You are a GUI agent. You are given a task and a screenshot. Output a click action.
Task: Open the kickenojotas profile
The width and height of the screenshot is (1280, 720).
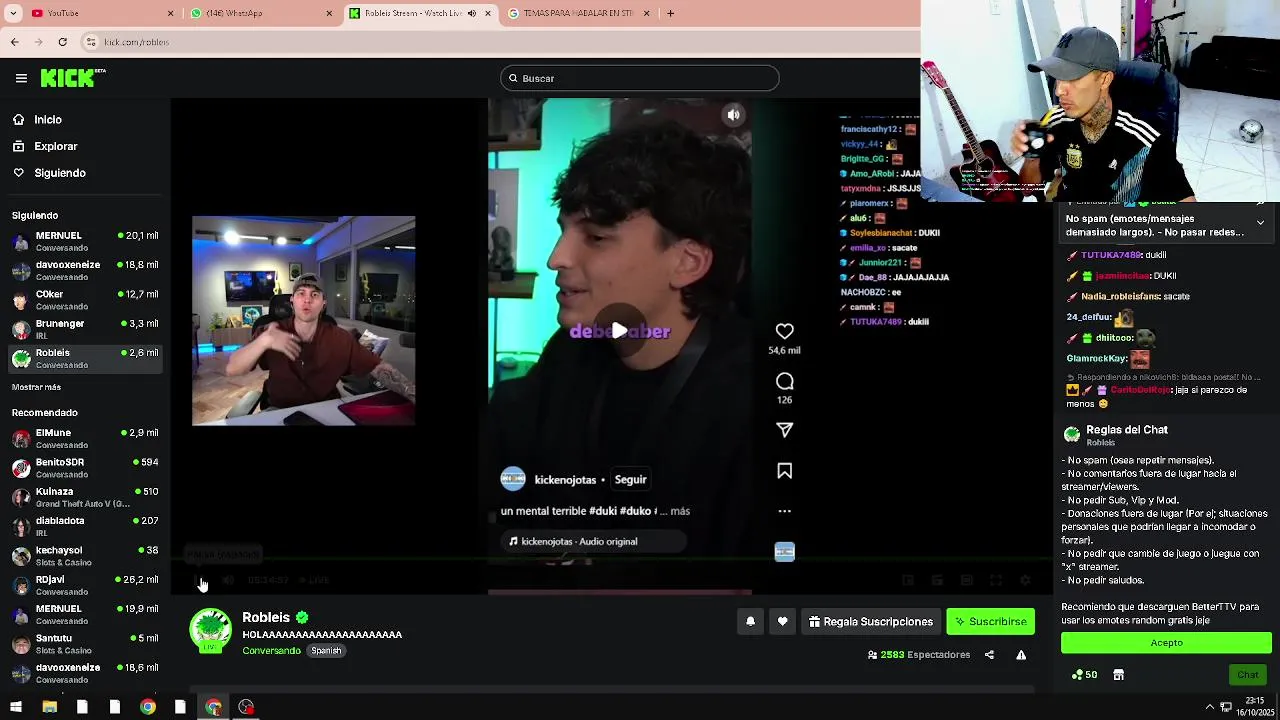[565, 480]
